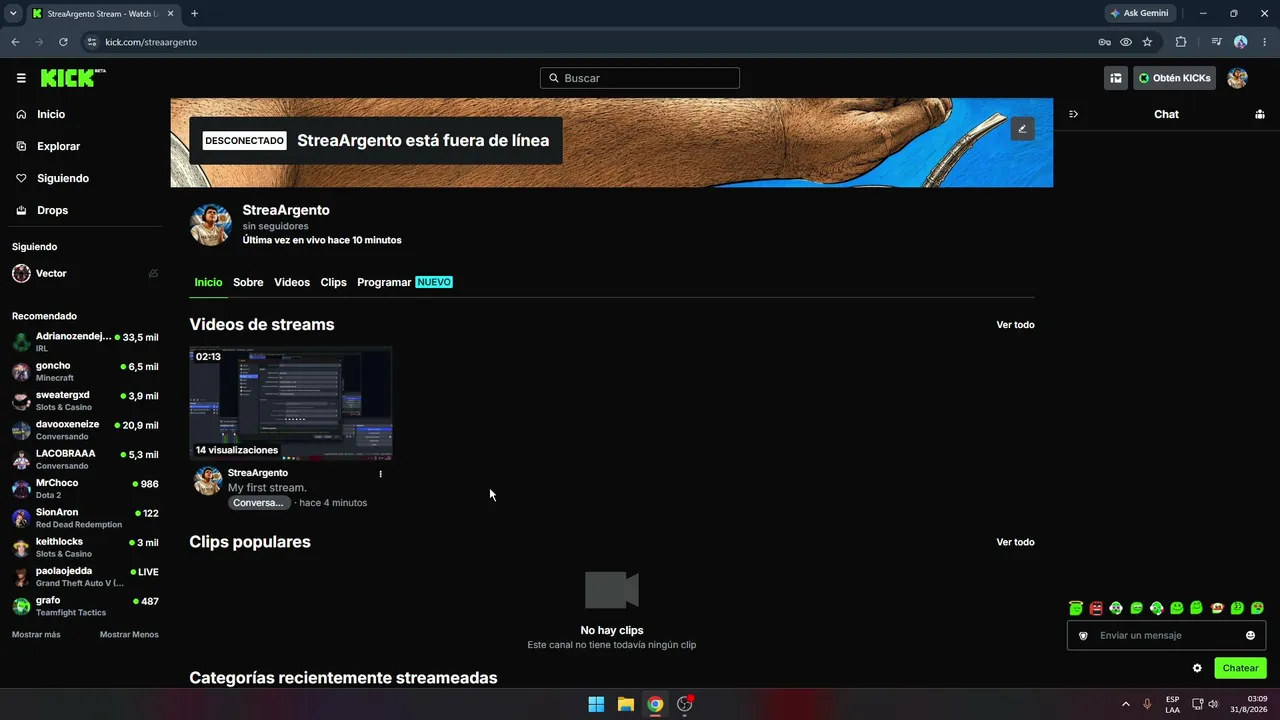
Task: Click the Buscar search field
Action: 640,78
